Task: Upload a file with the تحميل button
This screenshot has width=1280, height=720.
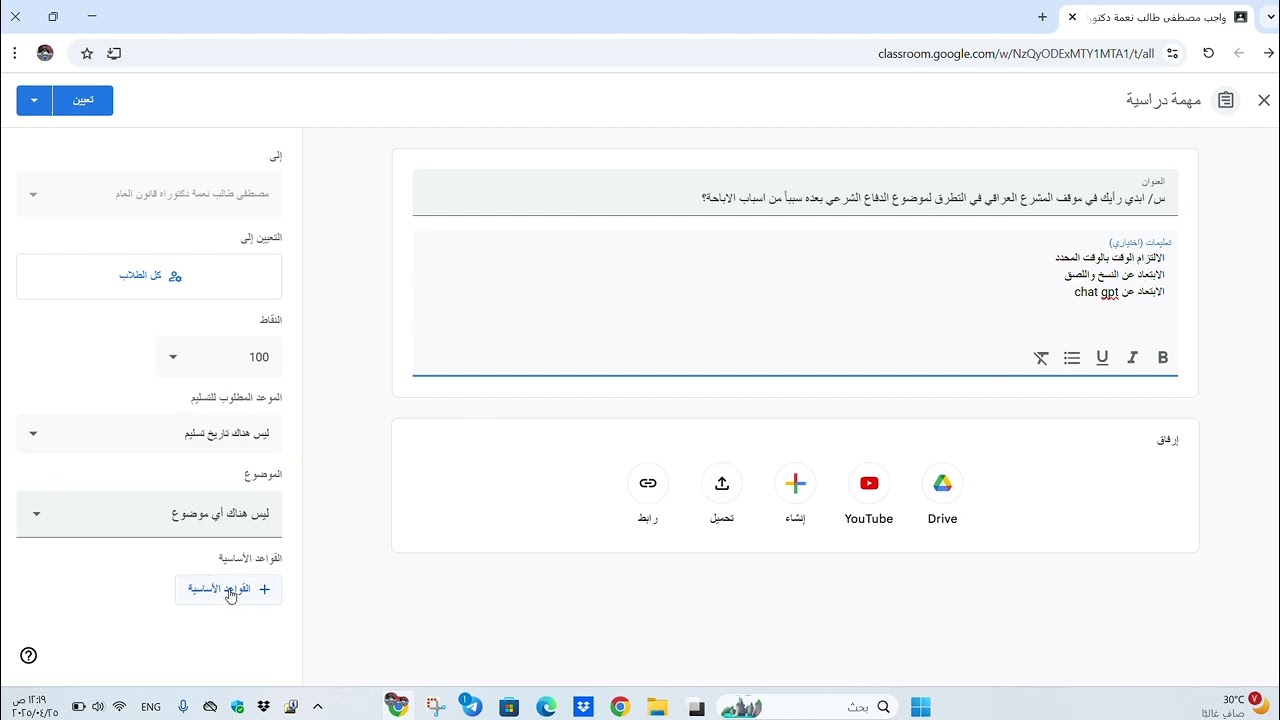Action: click(x=722, y=484)
